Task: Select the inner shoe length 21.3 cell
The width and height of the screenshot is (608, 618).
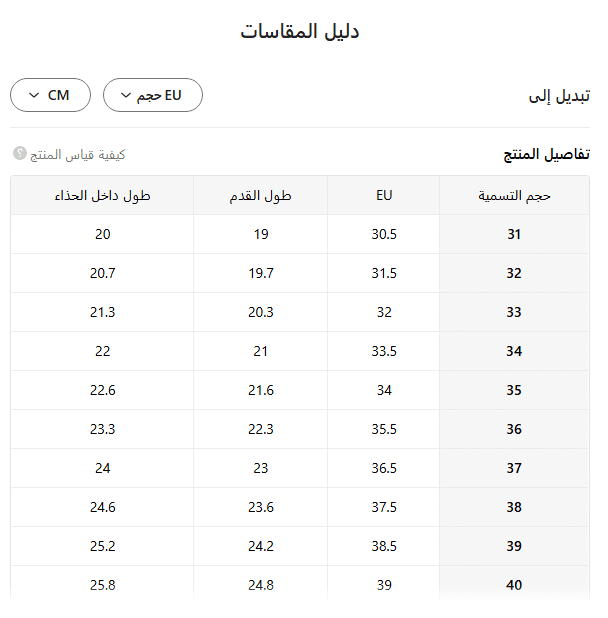Action: [102, 313]
